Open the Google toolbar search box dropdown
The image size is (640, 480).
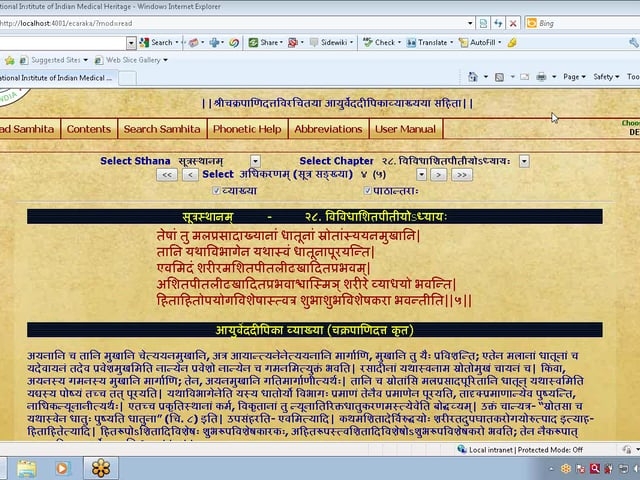point(131,43)
